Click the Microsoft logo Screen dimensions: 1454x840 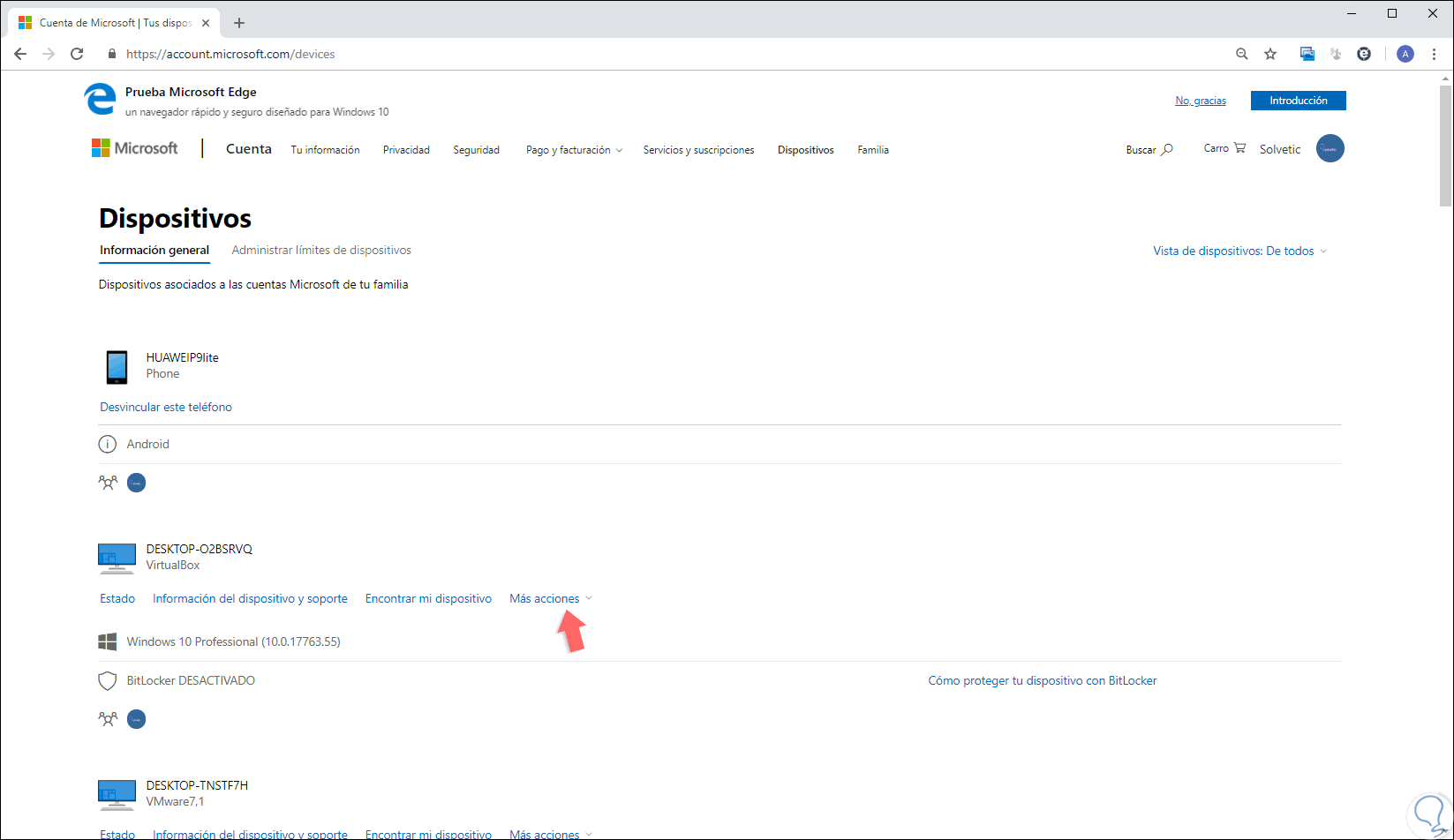coord(135,148)
